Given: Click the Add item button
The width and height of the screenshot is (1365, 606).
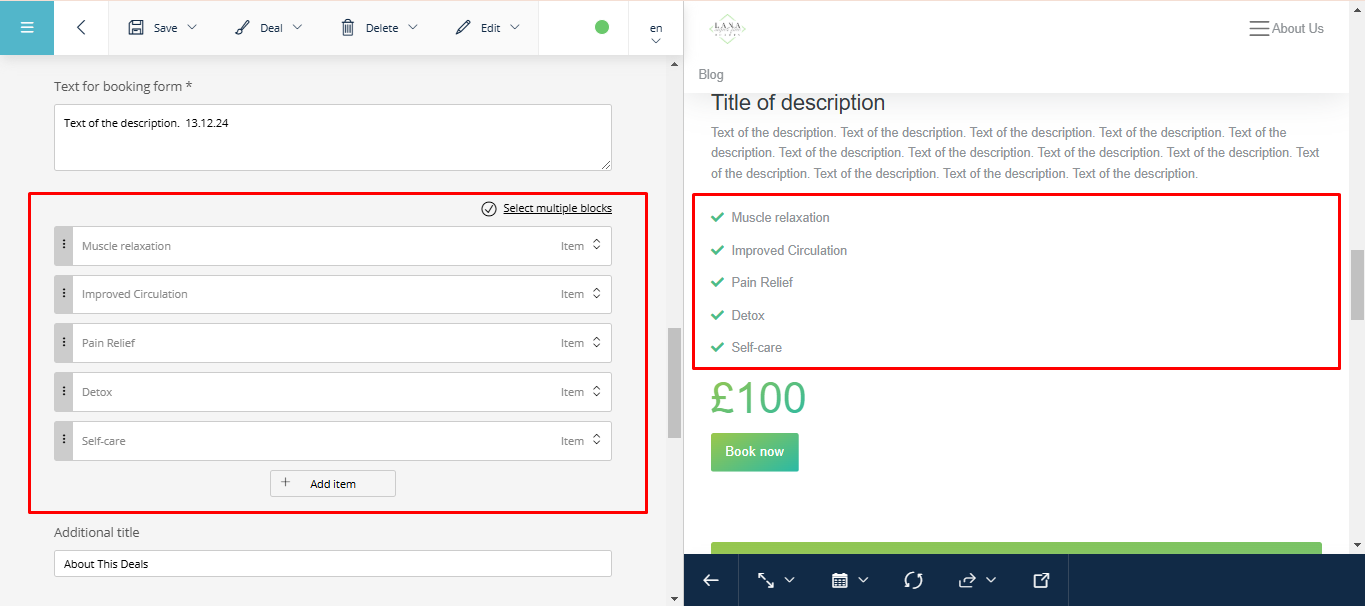Looking at the screenshot, I should [333, 484].
